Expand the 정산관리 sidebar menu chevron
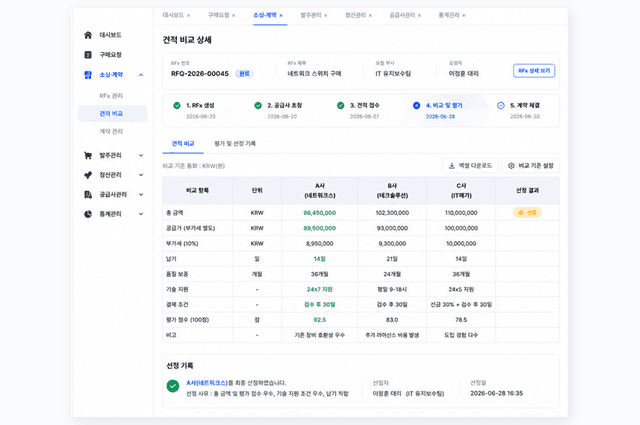 tap(141, 175)
